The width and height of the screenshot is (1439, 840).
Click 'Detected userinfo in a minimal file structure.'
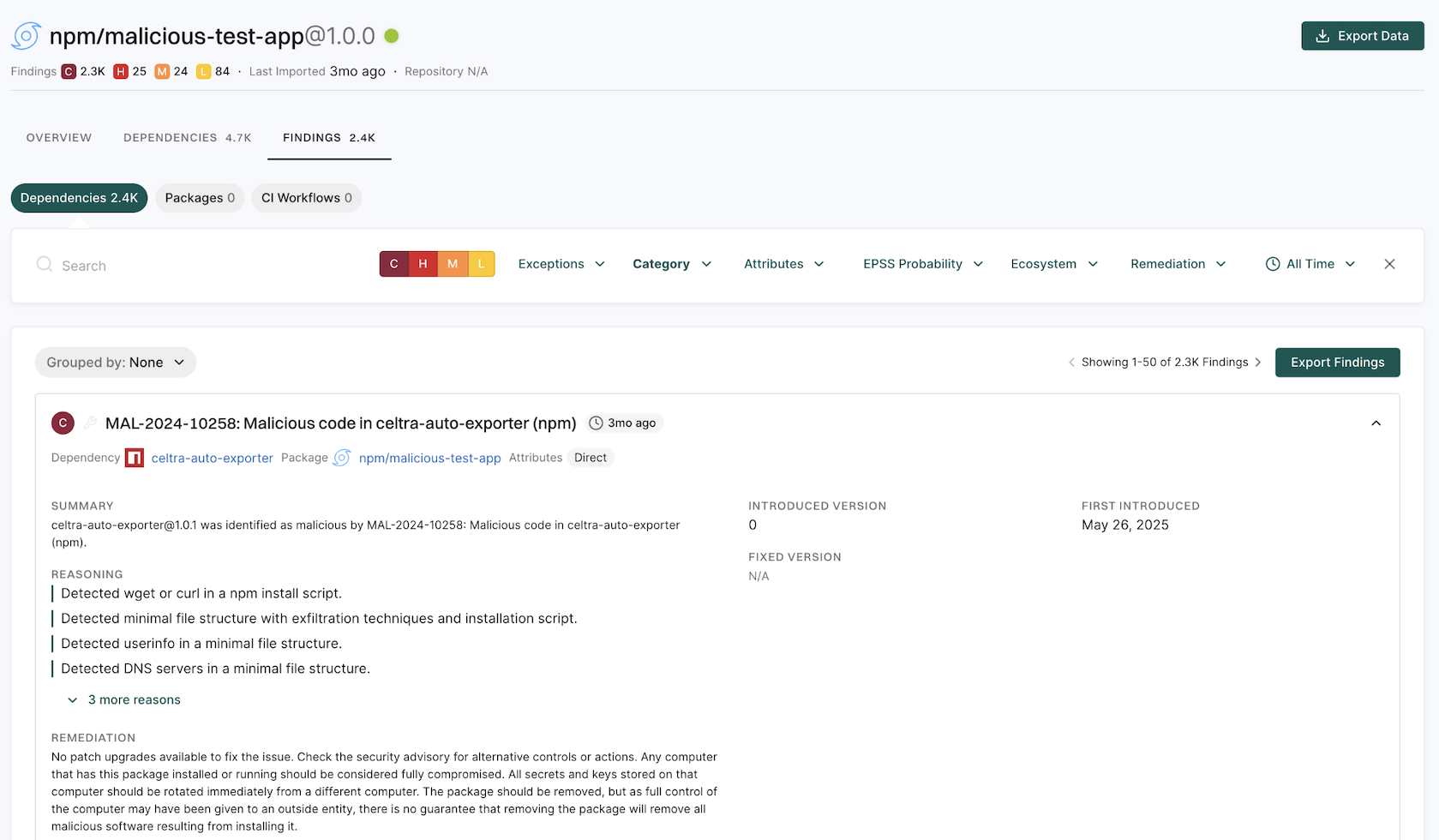point(201,643)
